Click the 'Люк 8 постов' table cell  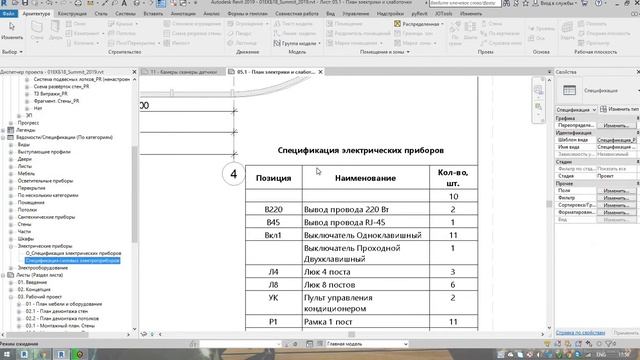tap(366, 285)
